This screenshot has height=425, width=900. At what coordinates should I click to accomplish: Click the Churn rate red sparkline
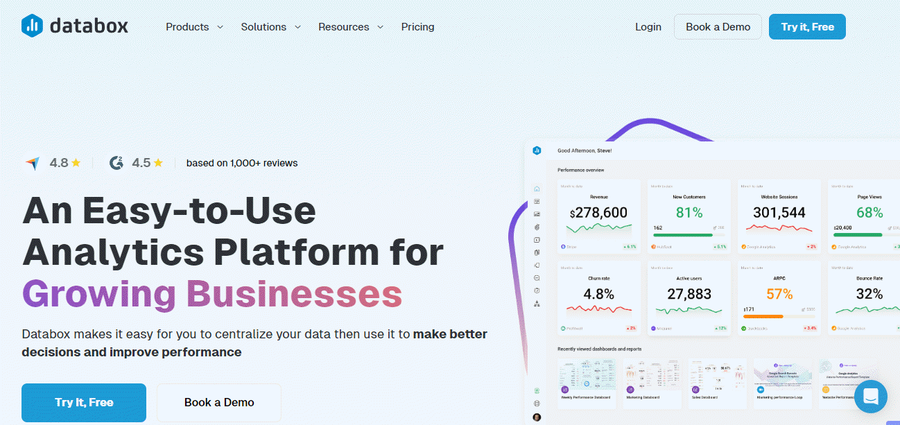point(599,310)
